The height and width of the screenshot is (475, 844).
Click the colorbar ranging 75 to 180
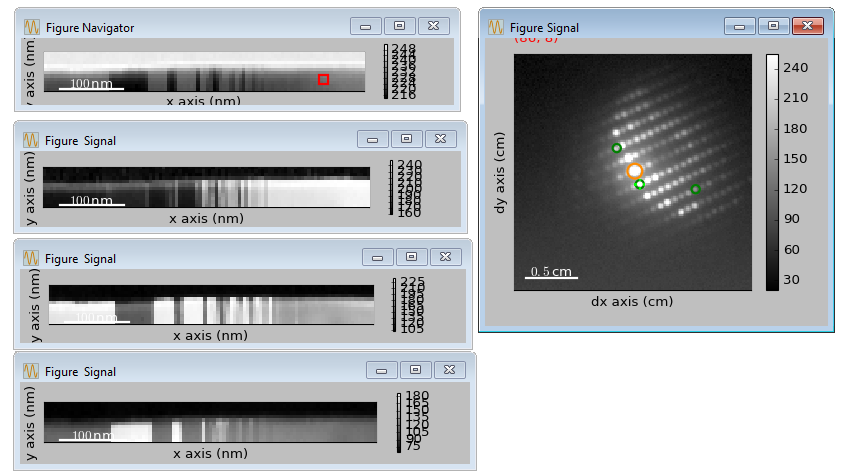pos(399,423)
